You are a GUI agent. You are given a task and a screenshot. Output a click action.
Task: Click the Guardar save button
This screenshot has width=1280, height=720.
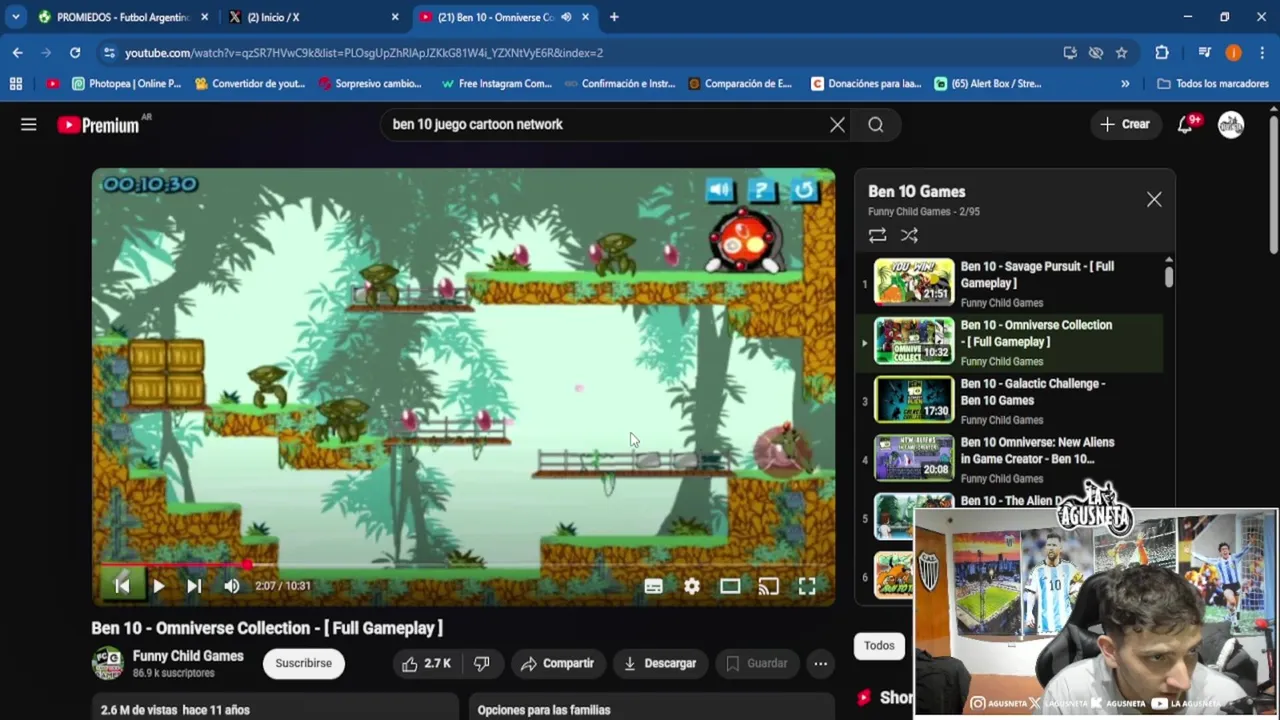756,663
